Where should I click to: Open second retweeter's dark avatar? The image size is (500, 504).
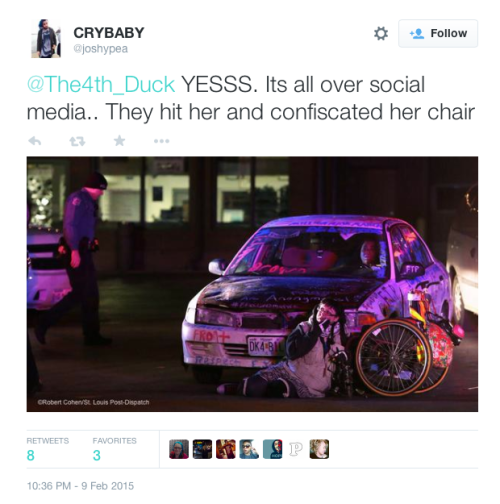pyautogui.click(x=202, y=449)
